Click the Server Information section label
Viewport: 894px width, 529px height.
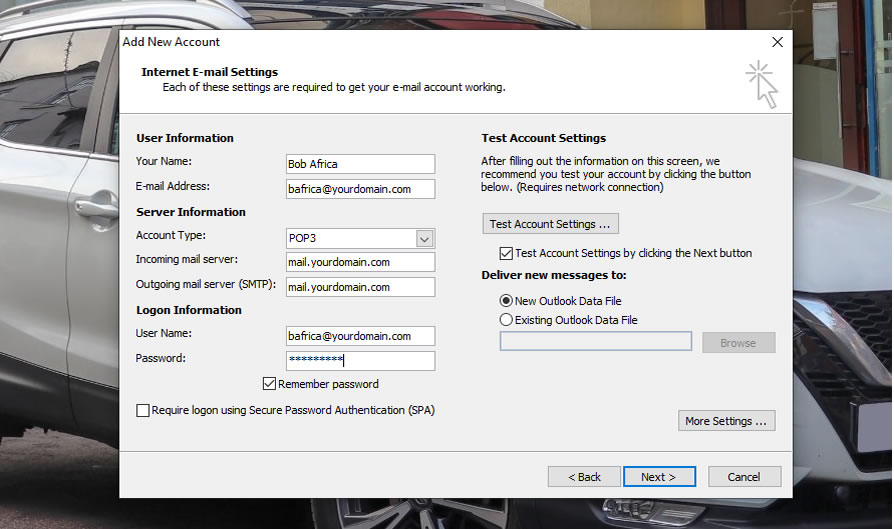(190, 212)
